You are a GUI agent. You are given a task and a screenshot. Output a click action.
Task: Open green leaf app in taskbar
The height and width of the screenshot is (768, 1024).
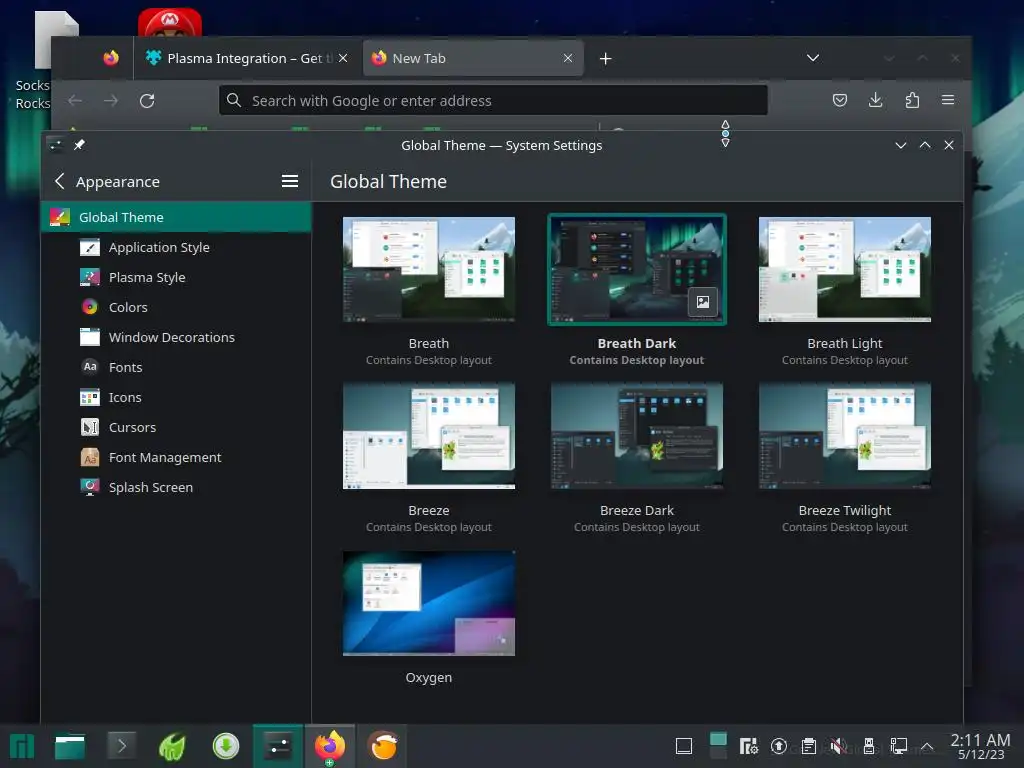pos(172,746)
